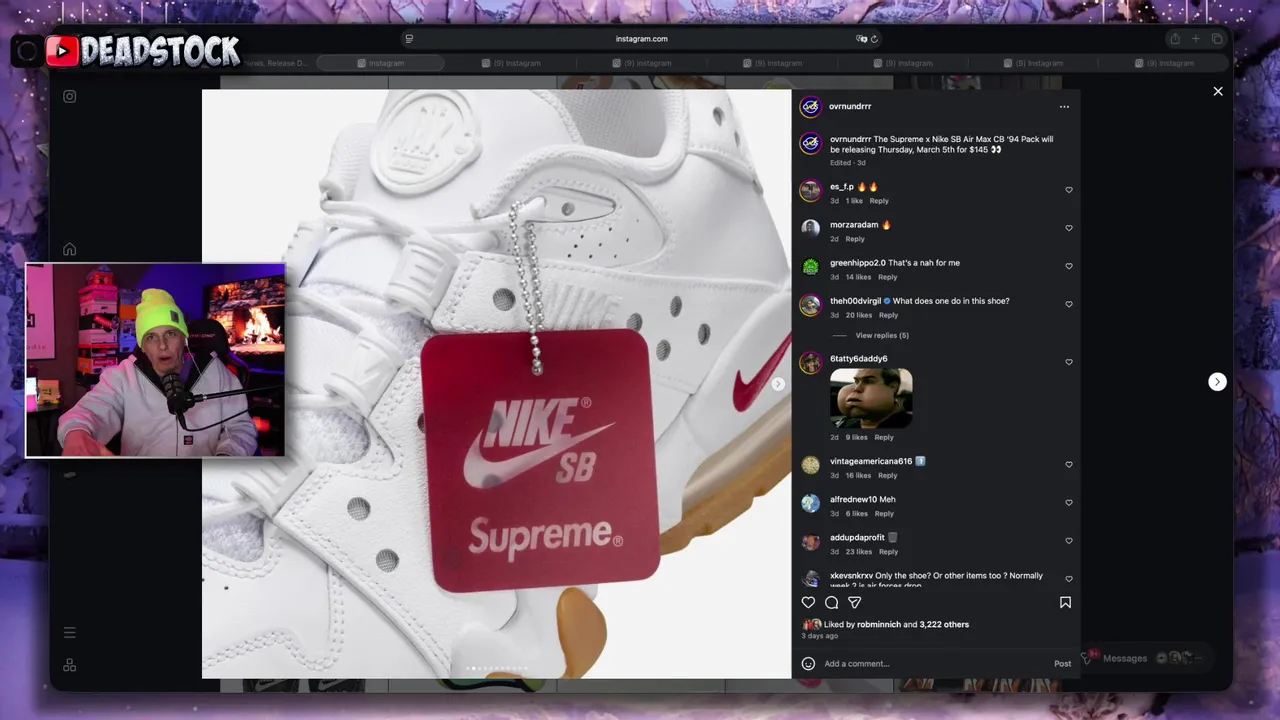Screen dimensions: 1280x720
Task: Open emoji picker in comment box
Action: [x=808, y=663]
